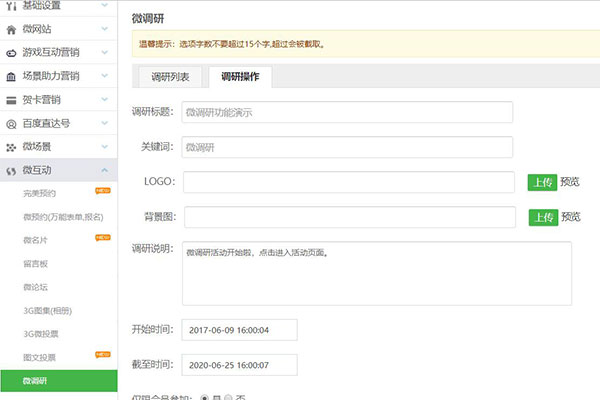Open 留言板 in sidebar
600x400 pixels.
[x=35, y=264]
